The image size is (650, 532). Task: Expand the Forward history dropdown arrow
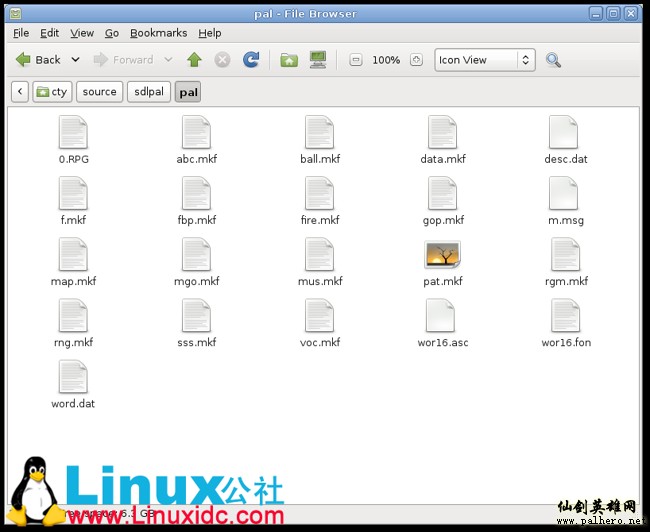pos(168,60)
